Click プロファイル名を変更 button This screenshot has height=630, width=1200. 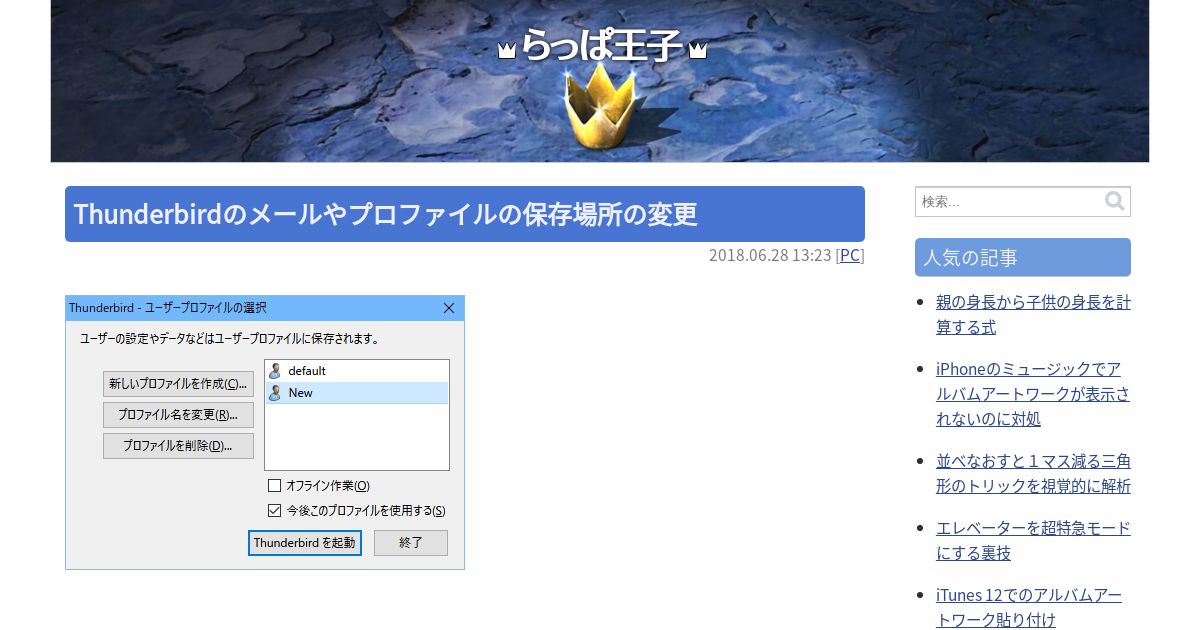click(178, 415)
